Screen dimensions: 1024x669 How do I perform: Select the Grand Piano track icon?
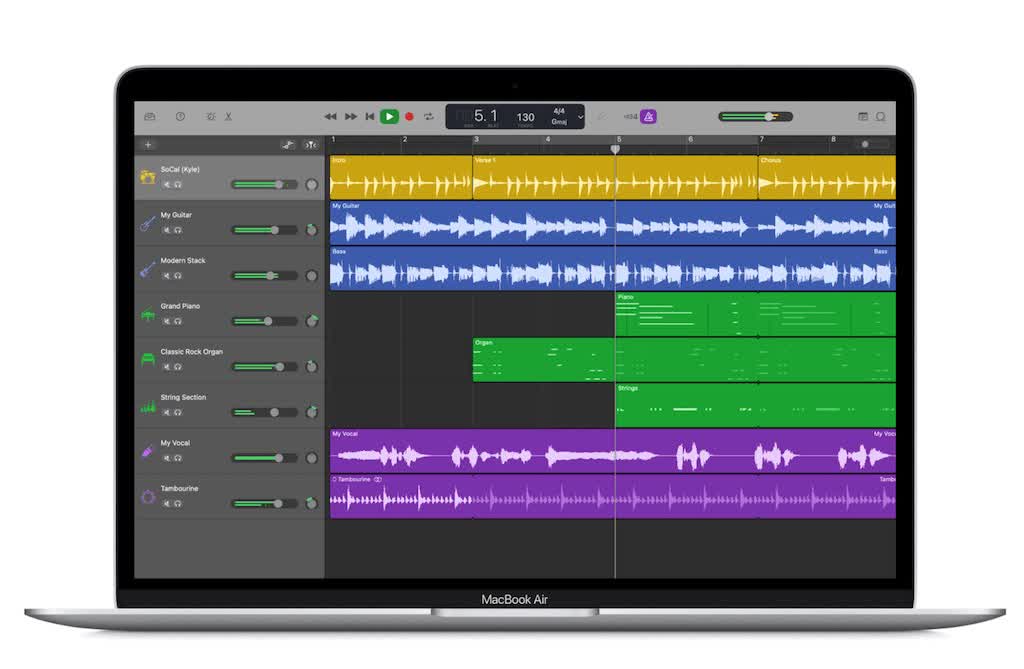[x=147, y=315]
